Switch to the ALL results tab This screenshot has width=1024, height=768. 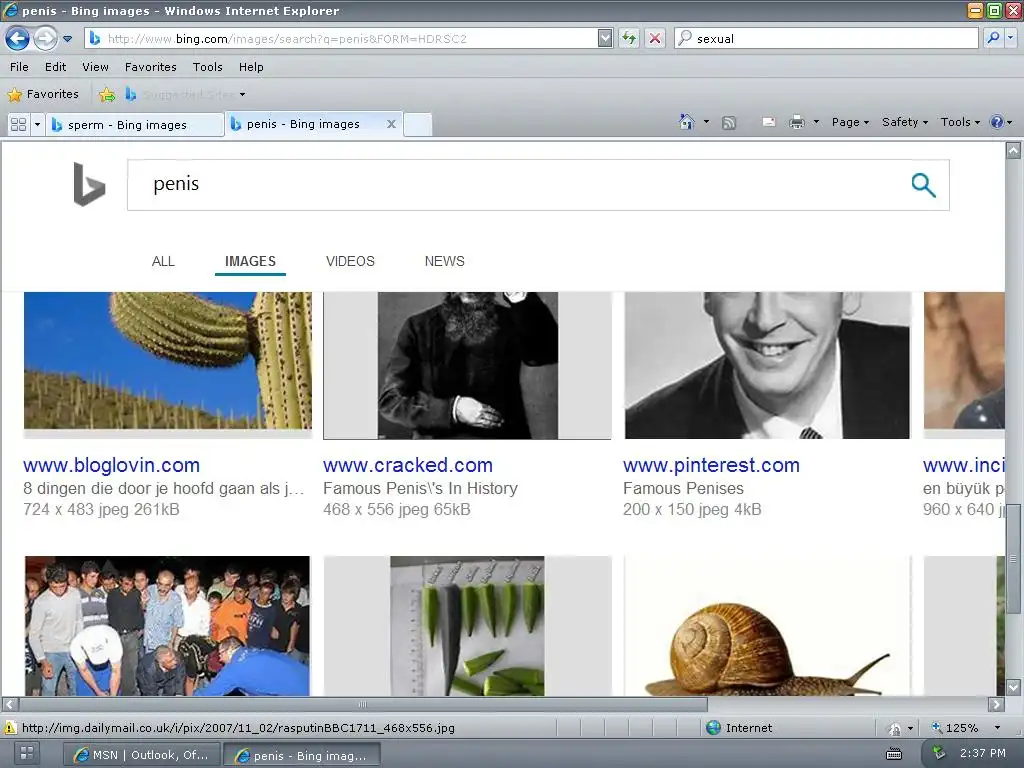tap(163, 261)
